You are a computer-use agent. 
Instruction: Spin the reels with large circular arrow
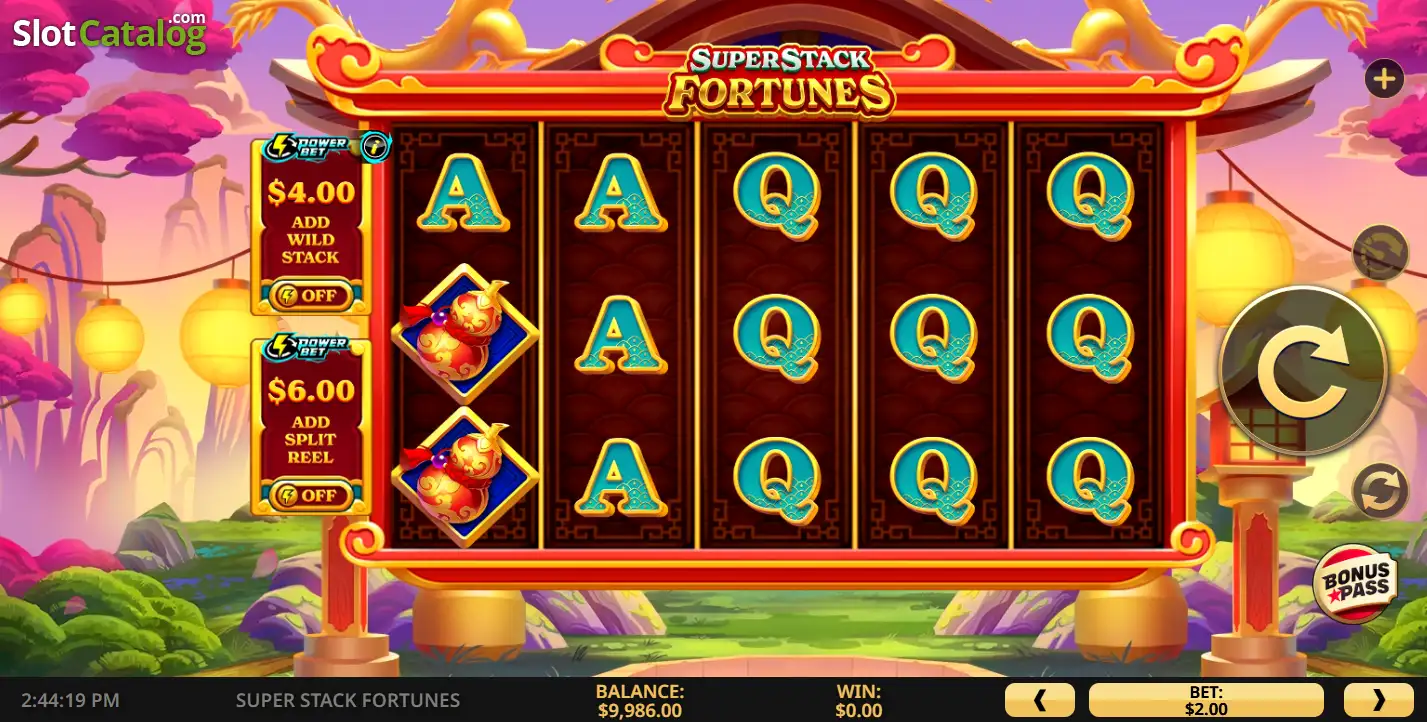pyautogui.click(x=1303, y=370)
